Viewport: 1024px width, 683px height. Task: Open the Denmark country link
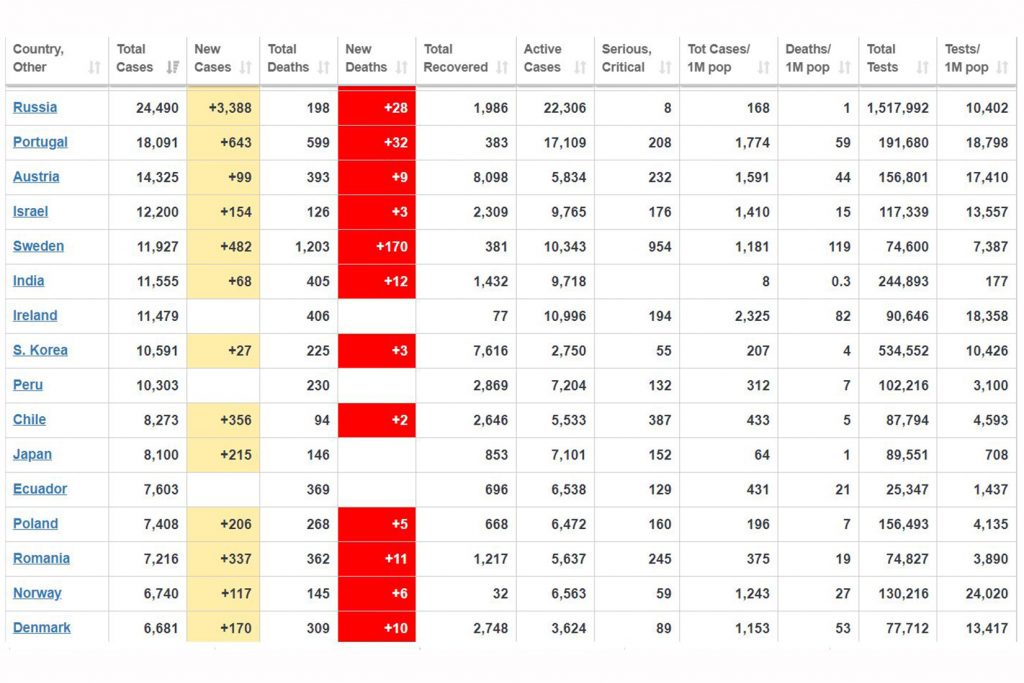[x=41, y=627]
